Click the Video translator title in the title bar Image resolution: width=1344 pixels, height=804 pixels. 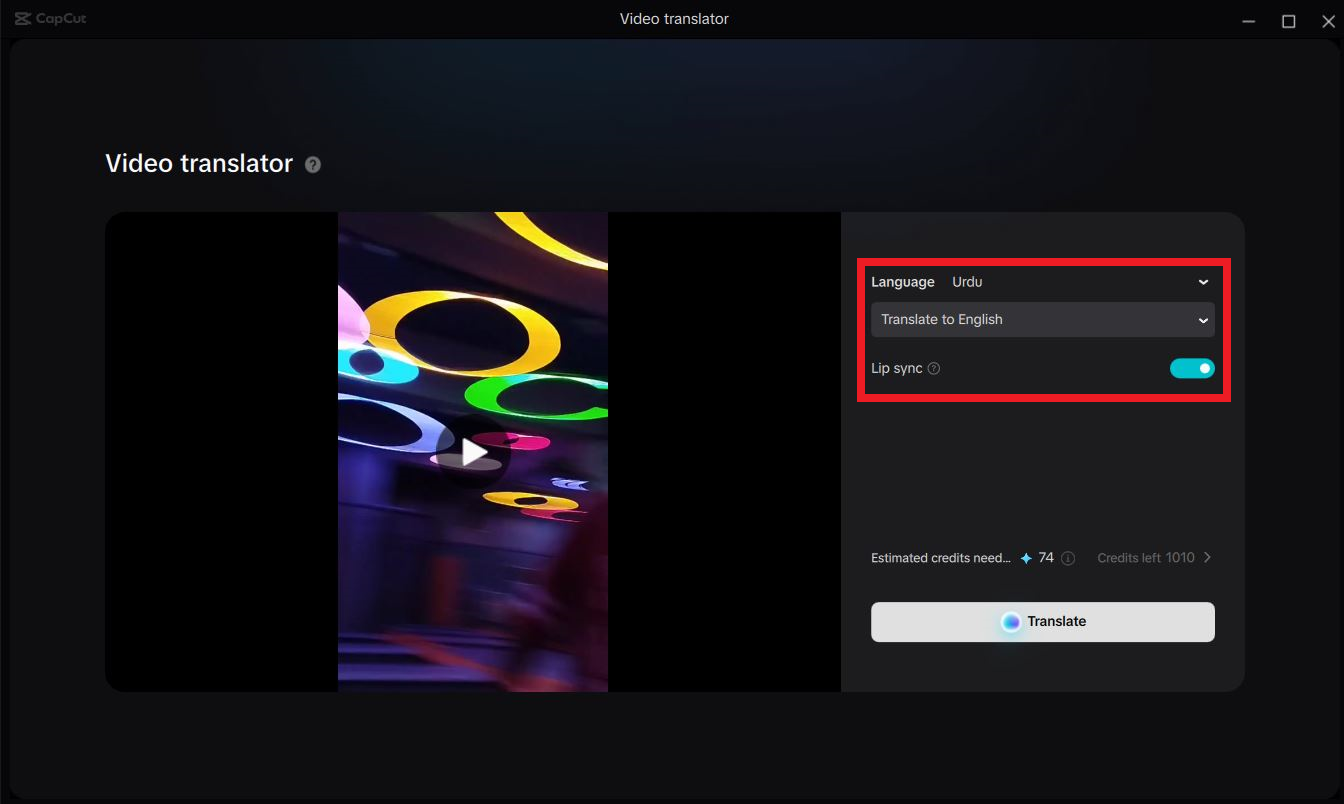click(673, 18)
